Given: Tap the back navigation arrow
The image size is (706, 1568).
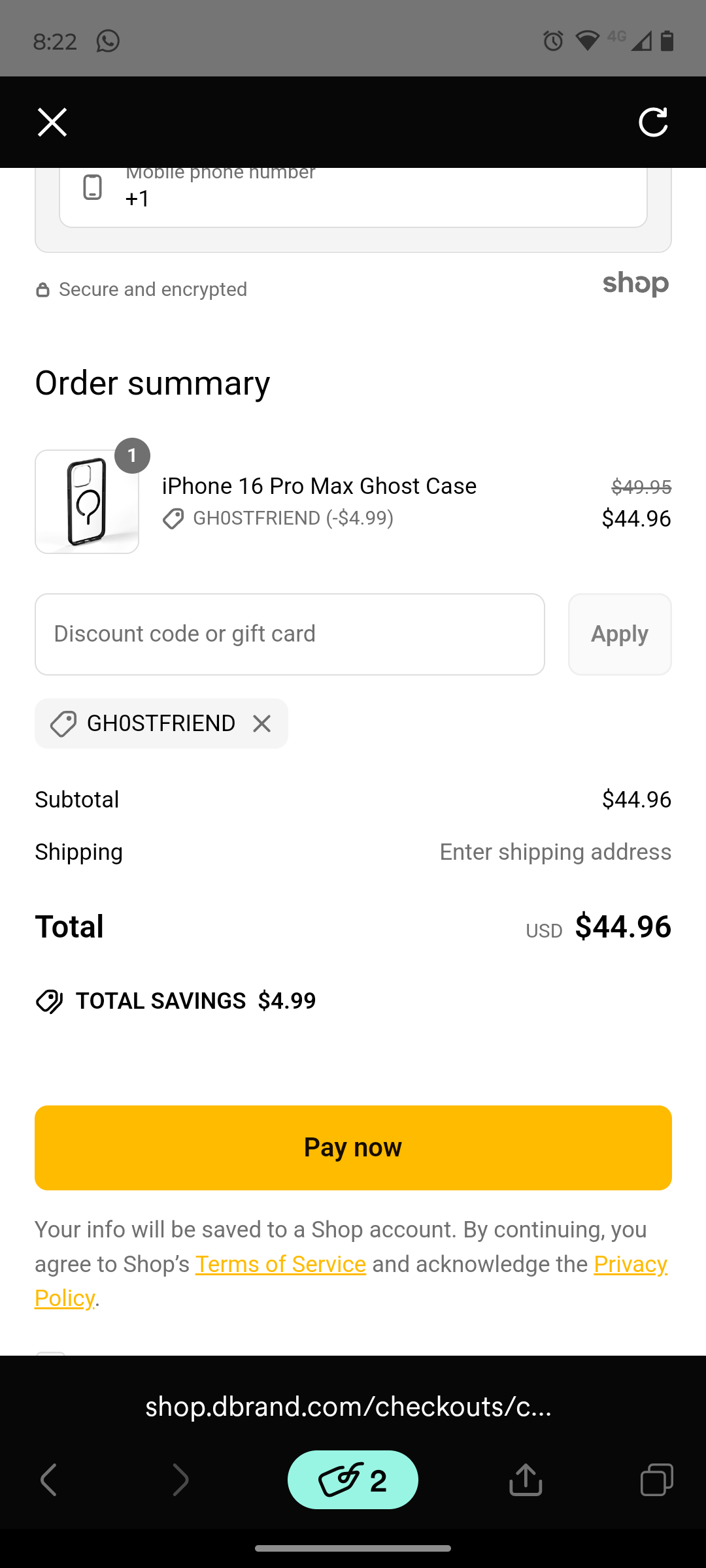Looking at the screenshot, I should (x=49, y=1480).
